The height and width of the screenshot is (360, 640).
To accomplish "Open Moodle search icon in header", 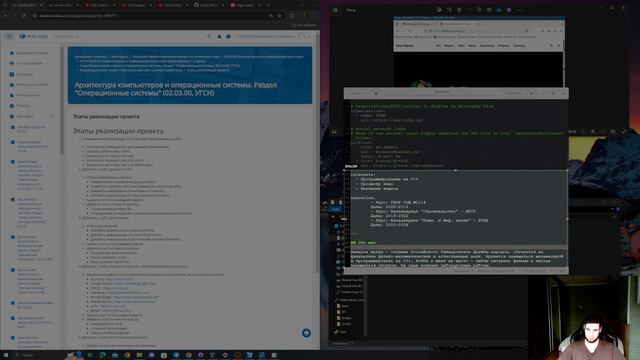I will pos(209,36).
